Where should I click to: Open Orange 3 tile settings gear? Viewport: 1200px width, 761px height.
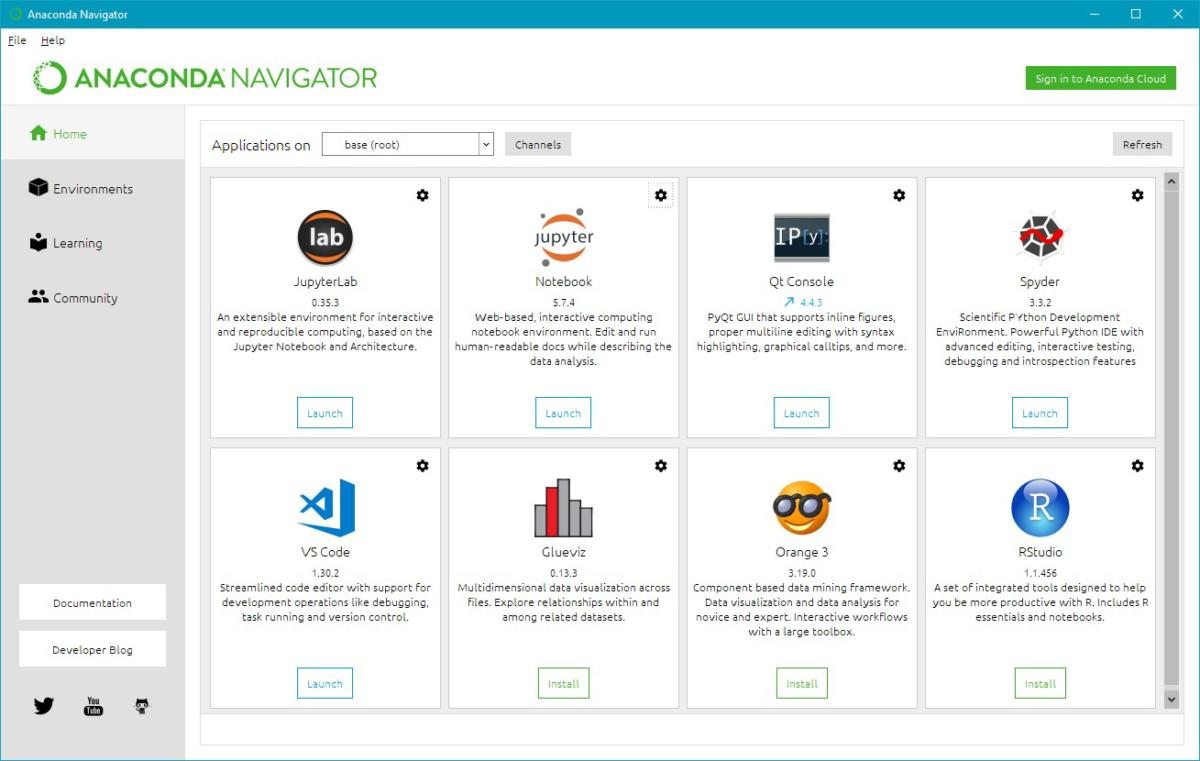pos(899,466)
